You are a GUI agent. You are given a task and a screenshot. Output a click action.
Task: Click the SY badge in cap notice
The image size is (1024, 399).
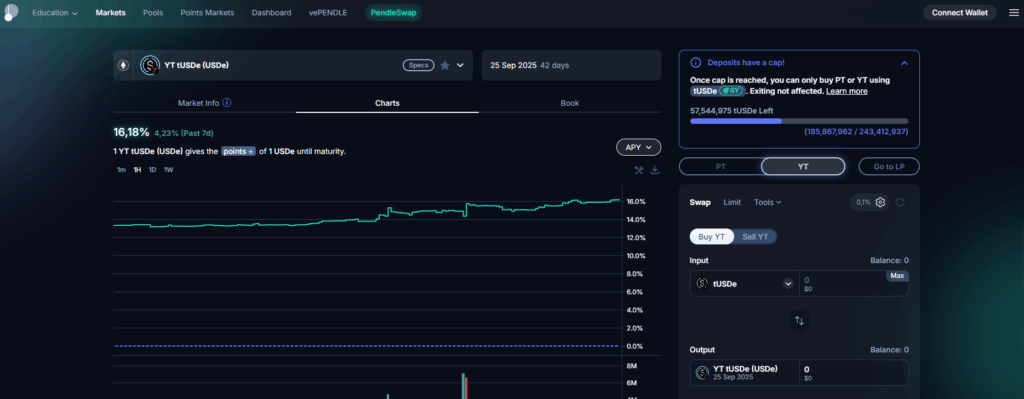click(731, 91)
